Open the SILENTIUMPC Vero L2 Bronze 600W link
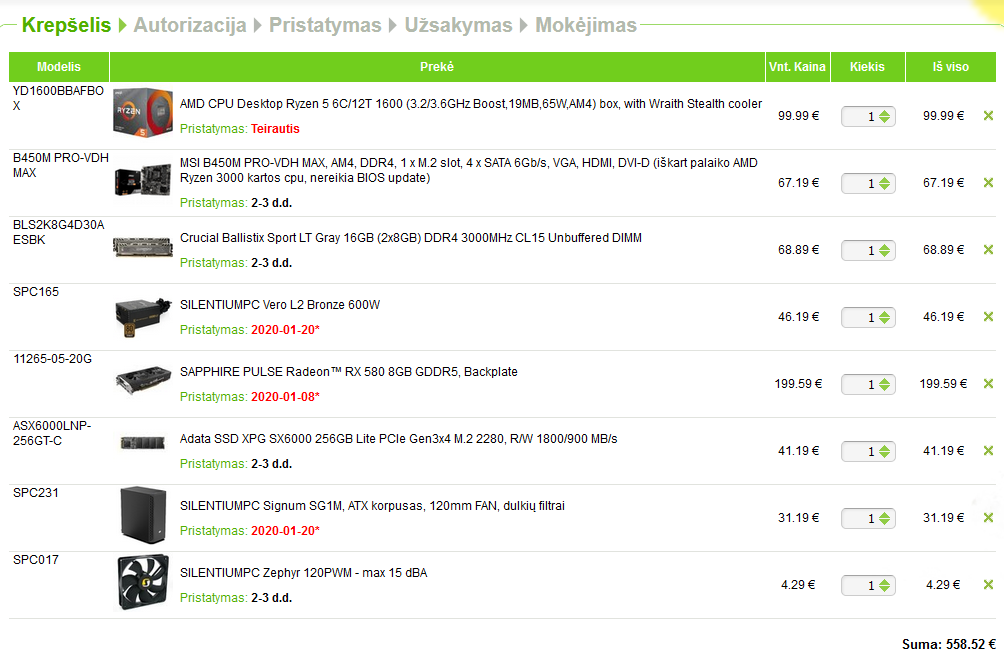The width and height of the screenshot is (1004, 665). point(280,305)
